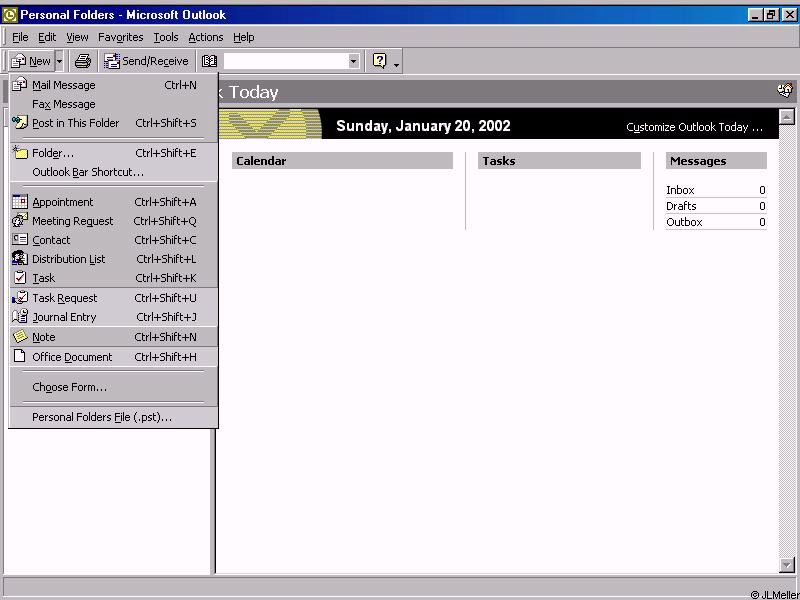This screenshot has width=800, height=600.
Task: Expand toolbar options arrow beside Help icon
Action: tap(397, 64)
